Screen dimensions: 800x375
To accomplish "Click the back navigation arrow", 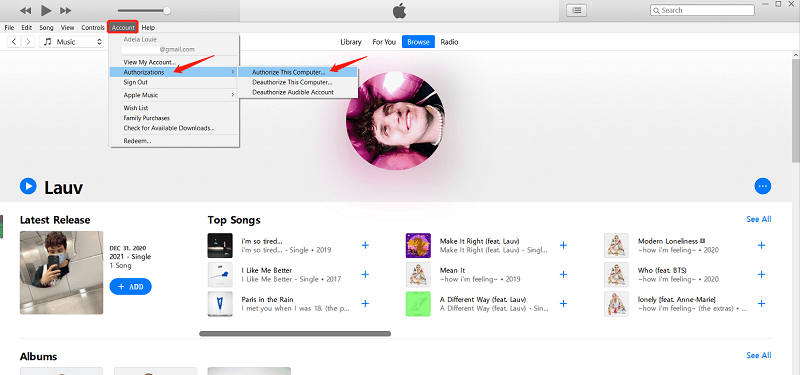I will (14, 42).
